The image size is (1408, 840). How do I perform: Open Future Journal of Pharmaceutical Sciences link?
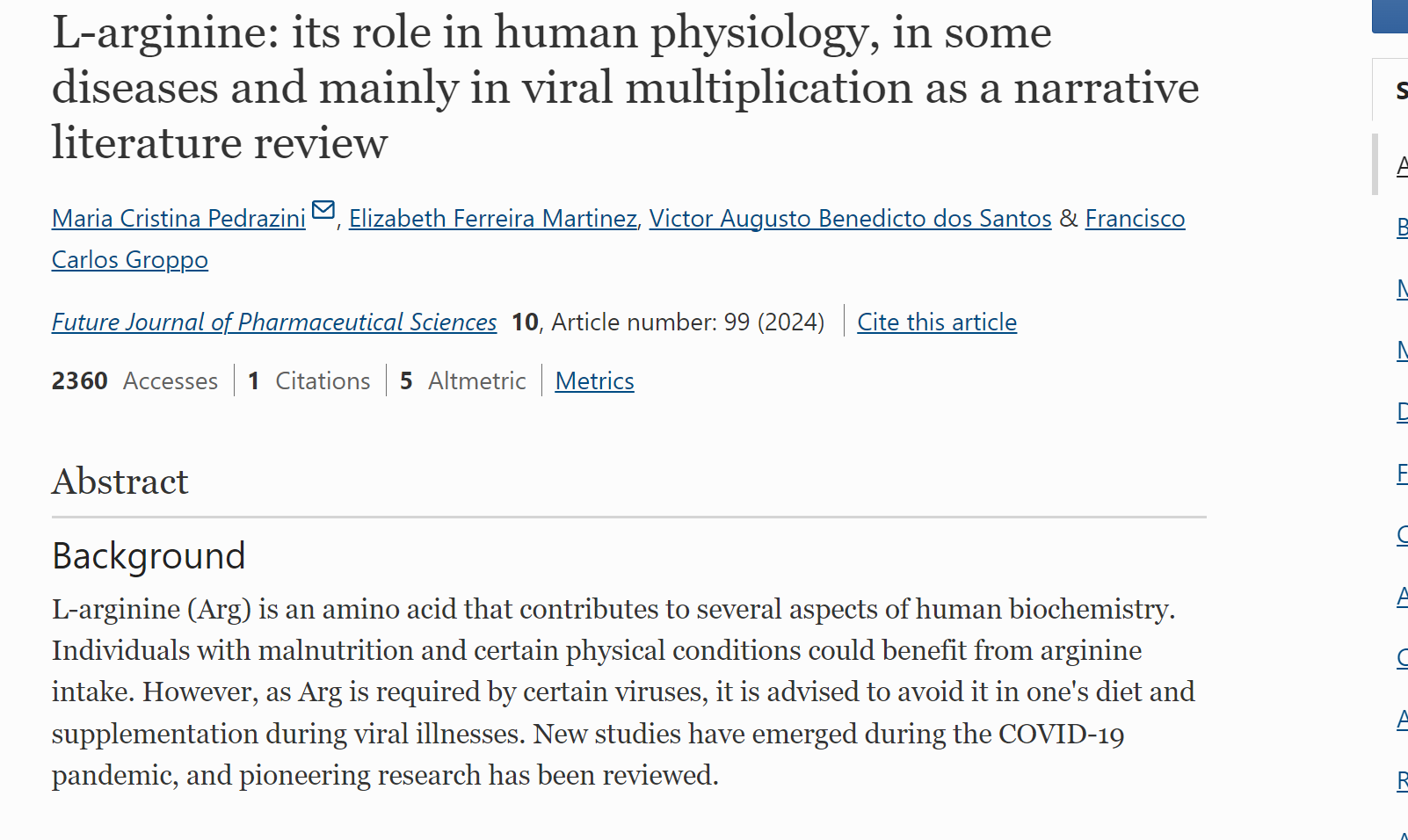pyautogui.click(x=274, y=322)
